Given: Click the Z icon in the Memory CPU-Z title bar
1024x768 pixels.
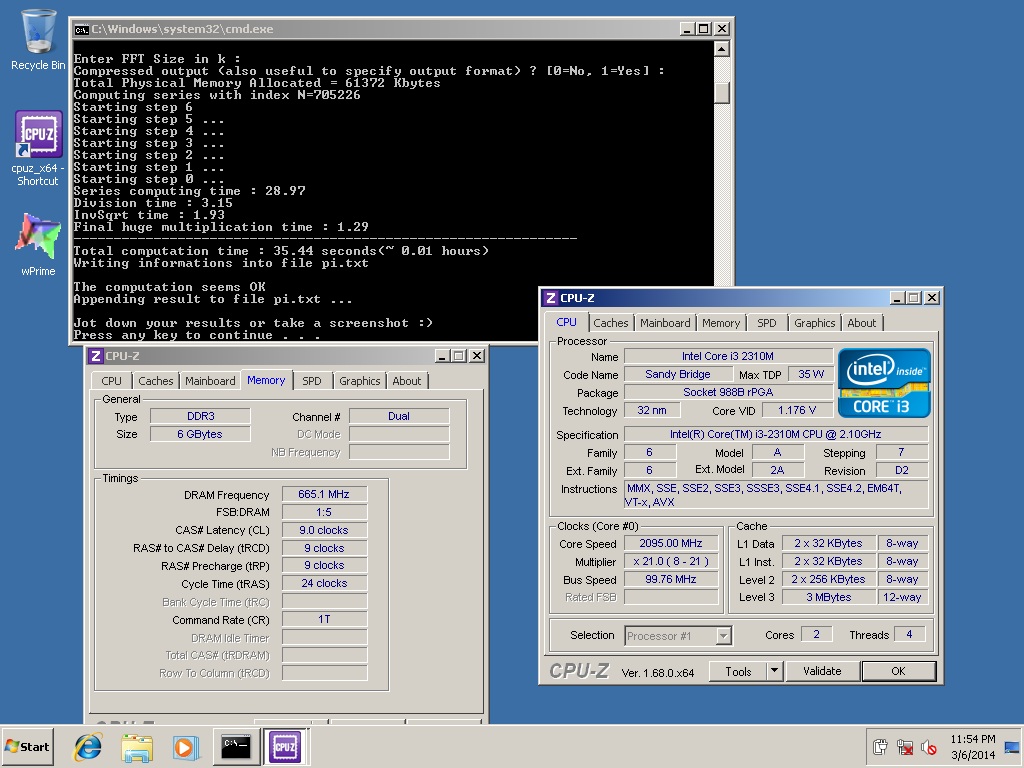Looking at the screenshot, I should tap(95, 356).
